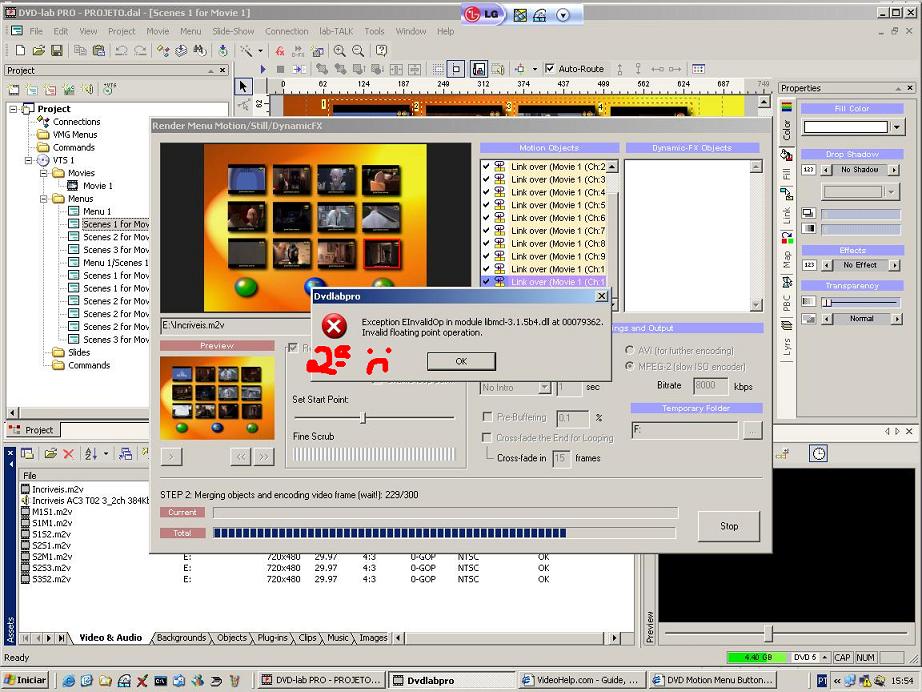Select Incriveis.m2v in the asset list
Screen dimensions: 922x692
pyautogui.click(x=57, y=489)
